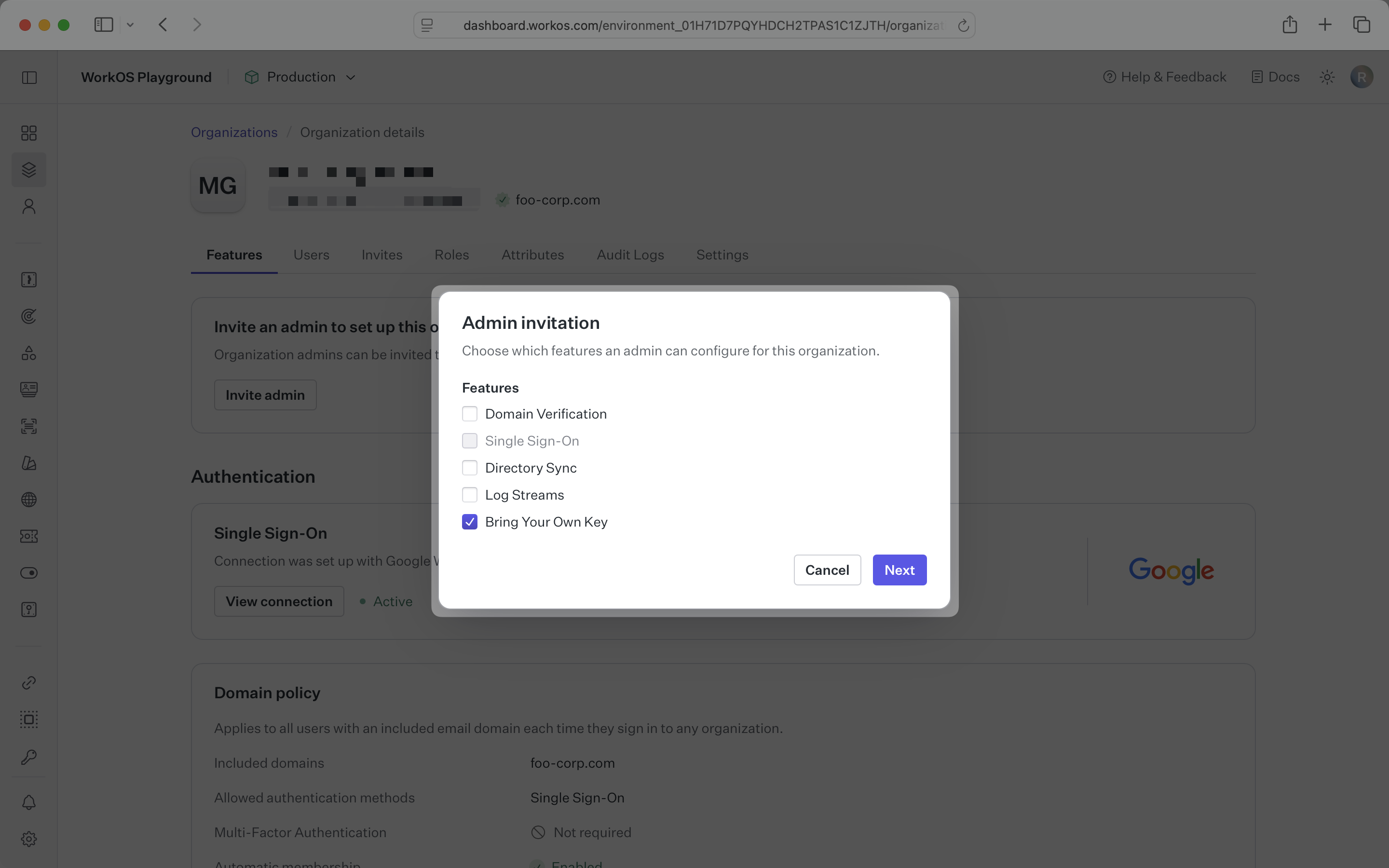Open the Users person icon in sidebar
Image resolution: width=1389 pixels, height=868 pixels.
point(29,206)
